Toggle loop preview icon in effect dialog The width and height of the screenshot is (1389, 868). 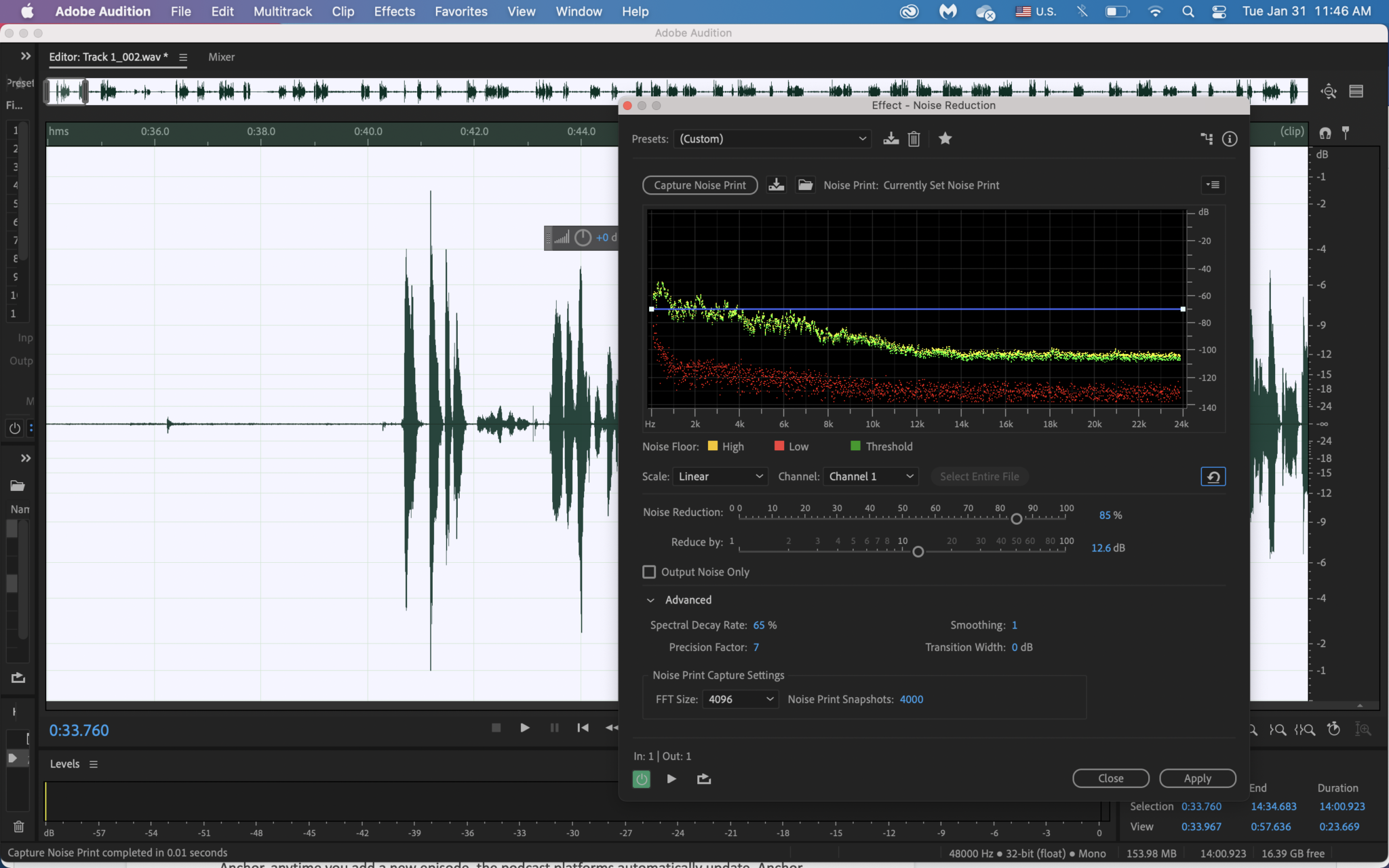(703, 778)
